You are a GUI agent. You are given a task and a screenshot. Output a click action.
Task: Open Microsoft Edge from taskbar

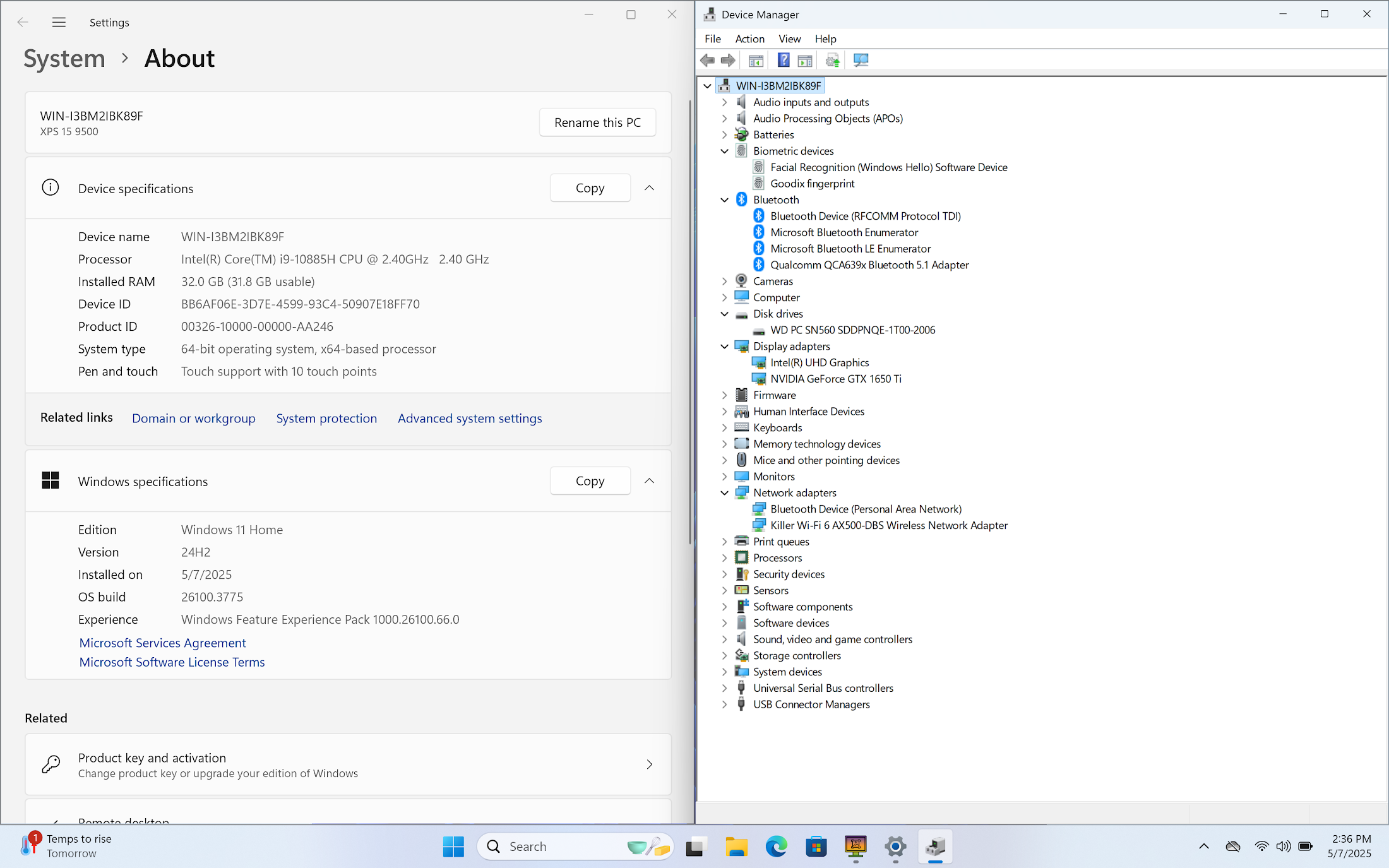[x=776, y=847]
